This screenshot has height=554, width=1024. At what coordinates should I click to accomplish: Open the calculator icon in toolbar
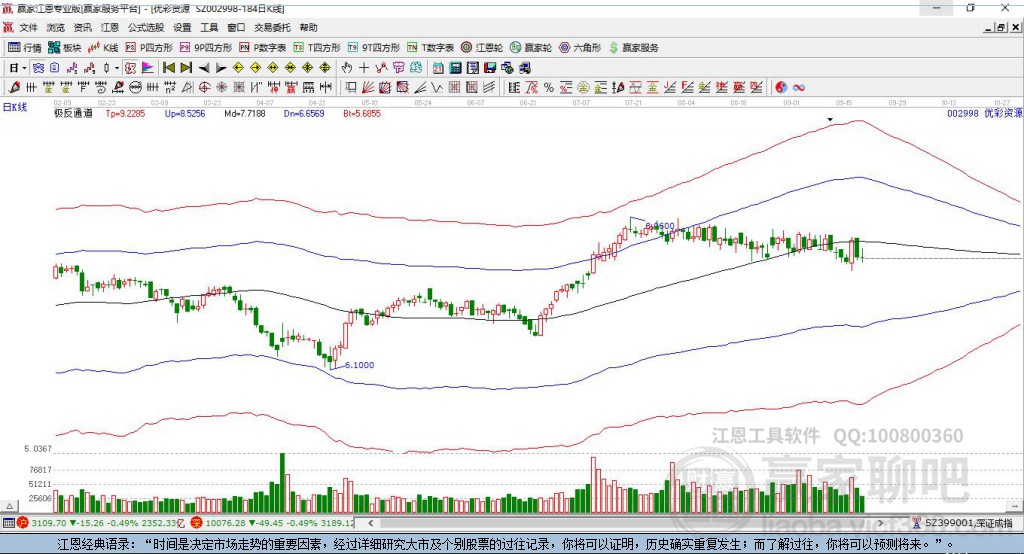click(456, 67)
